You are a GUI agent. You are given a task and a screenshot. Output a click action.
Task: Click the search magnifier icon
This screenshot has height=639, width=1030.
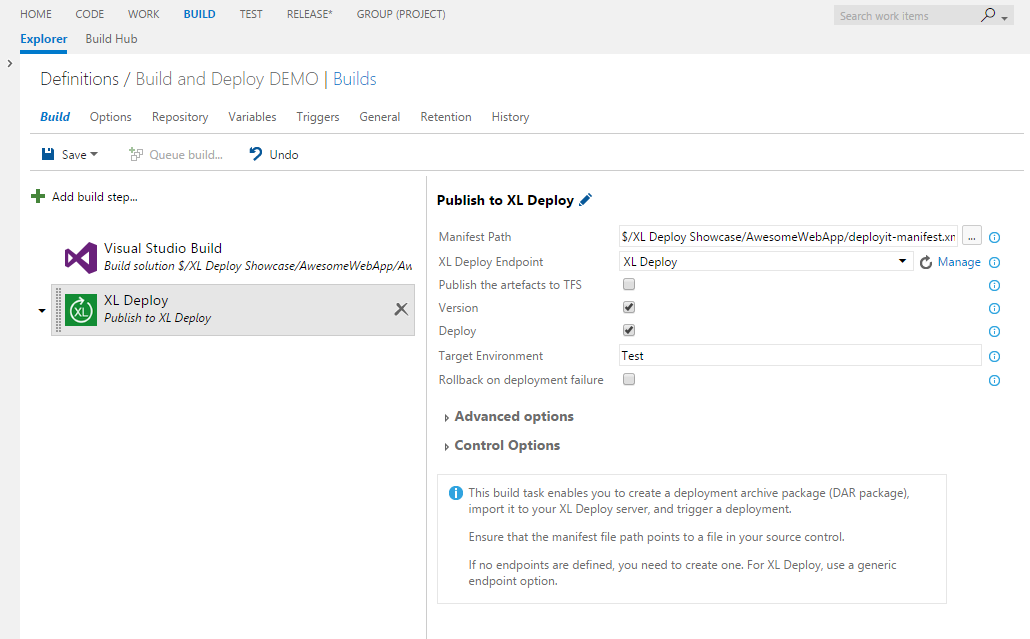click(988, 15)
